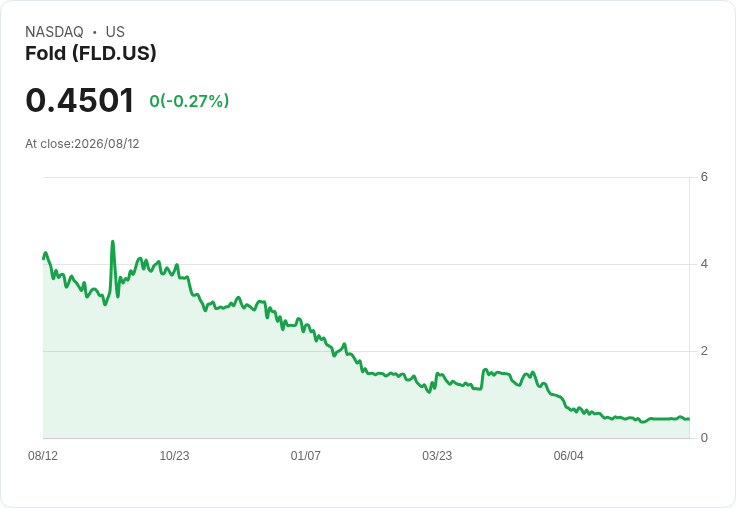Click the y-axis label 4
The height and width of the screenshot is (508, 736).
coord(704,264)
